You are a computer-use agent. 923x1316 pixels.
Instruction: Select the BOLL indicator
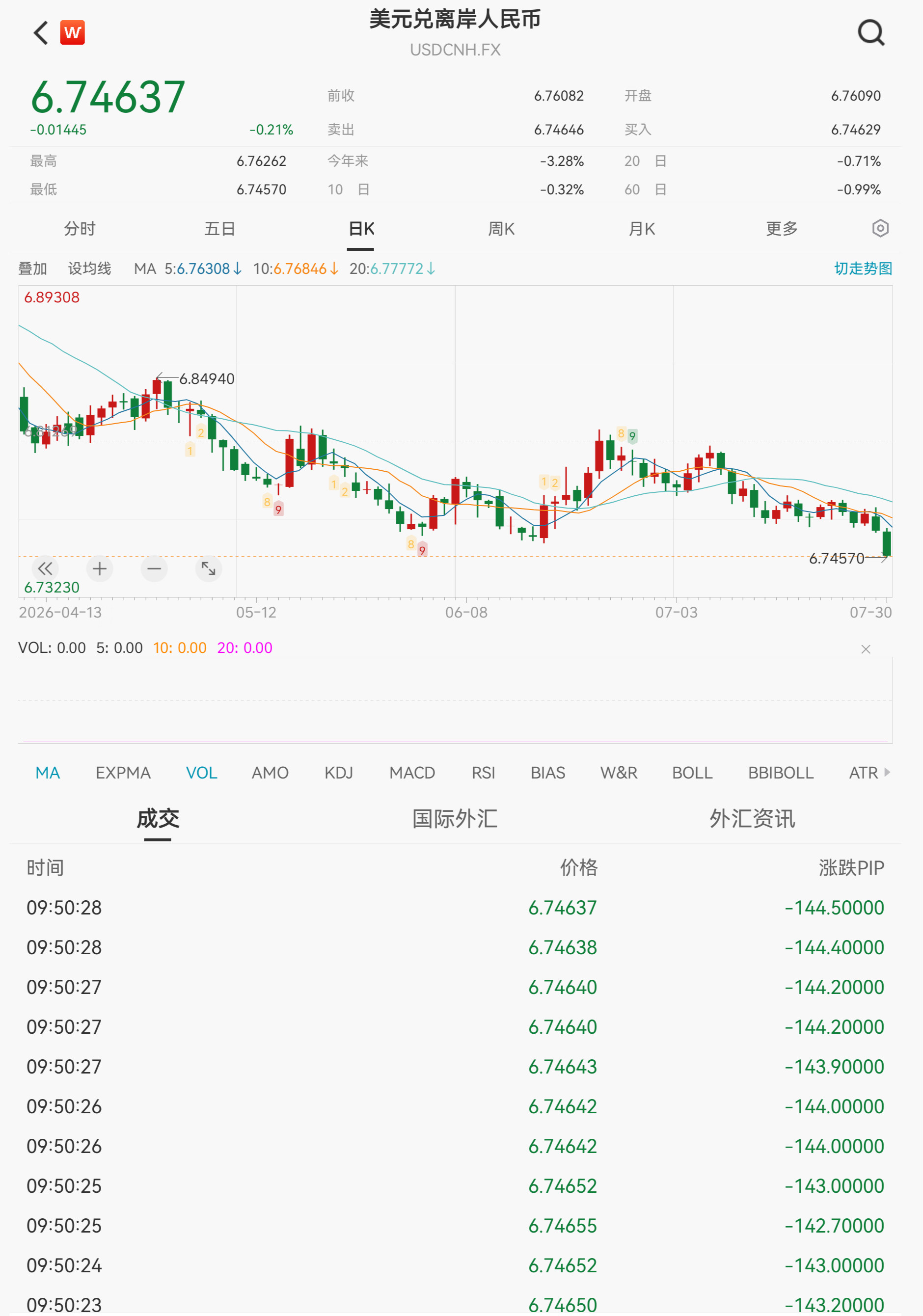click(x=693, y=773)
